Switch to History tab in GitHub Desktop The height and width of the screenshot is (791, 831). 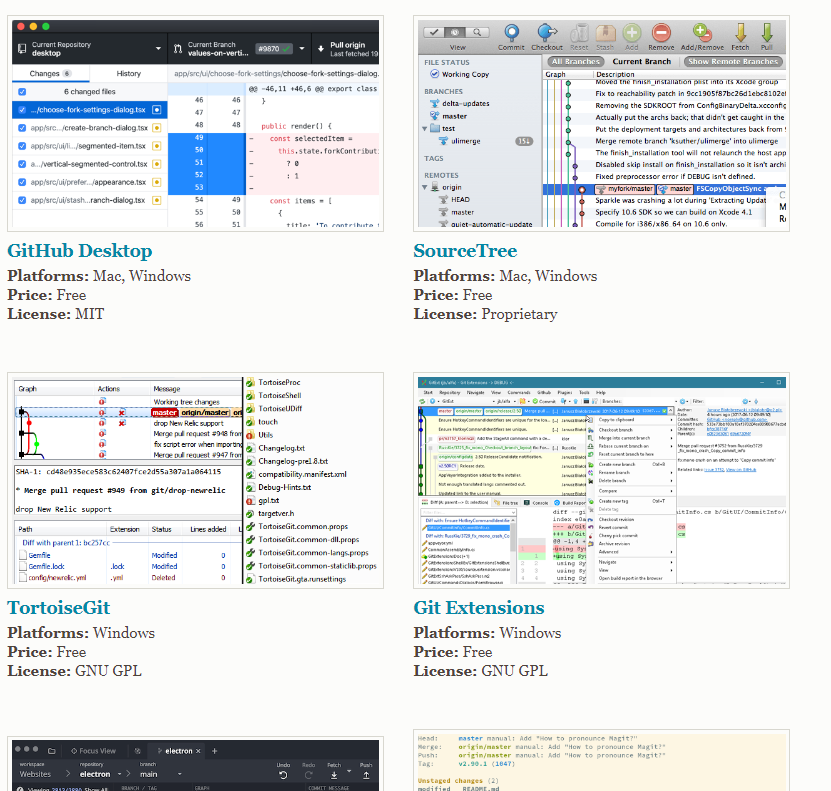[x=128, y=73]
